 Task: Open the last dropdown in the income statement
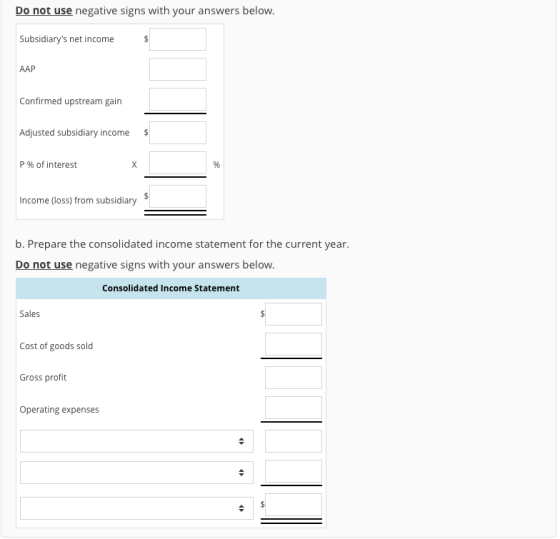[x=137, y=509]
